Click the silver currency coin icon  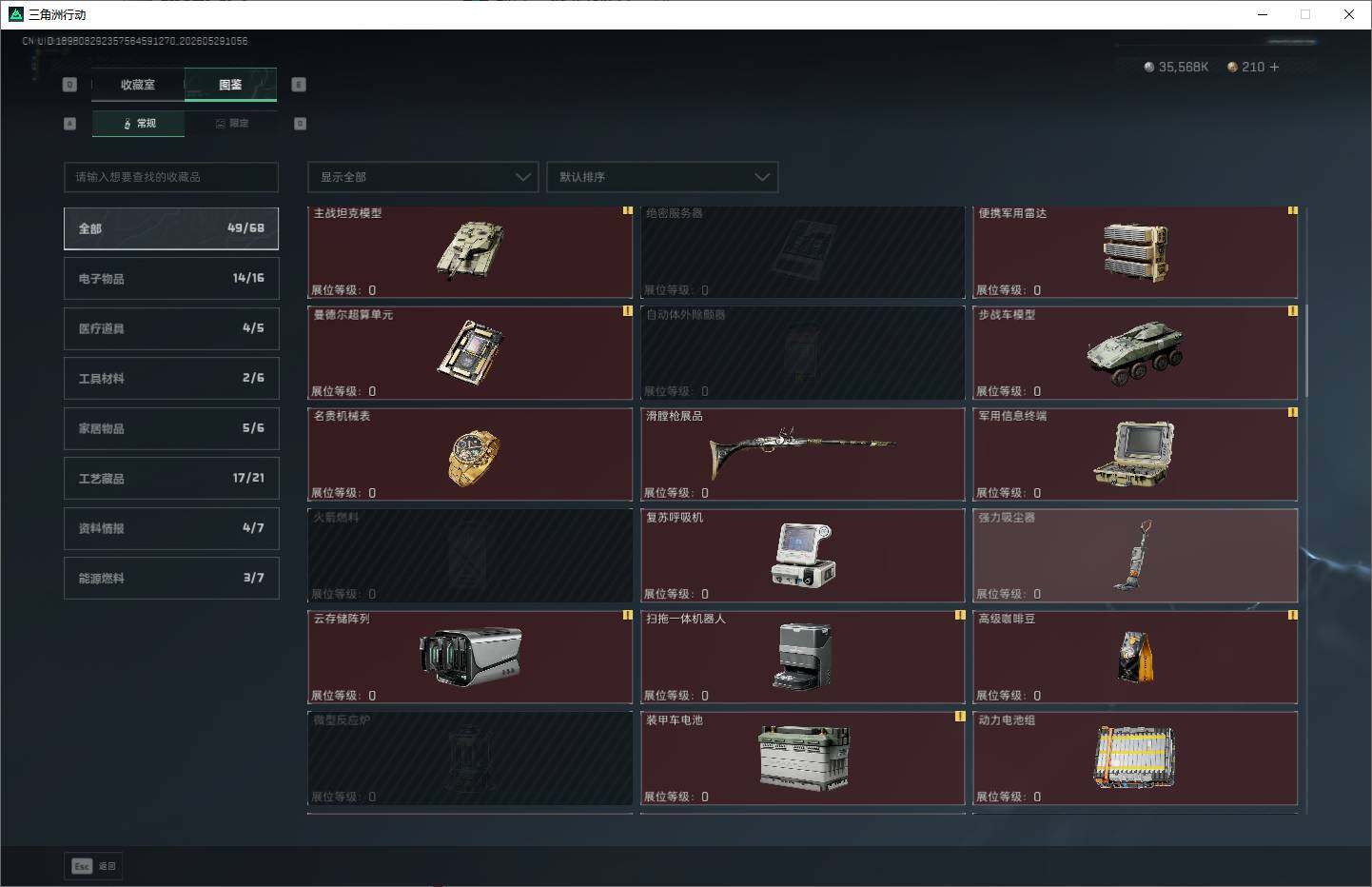tap(1149, 67)
